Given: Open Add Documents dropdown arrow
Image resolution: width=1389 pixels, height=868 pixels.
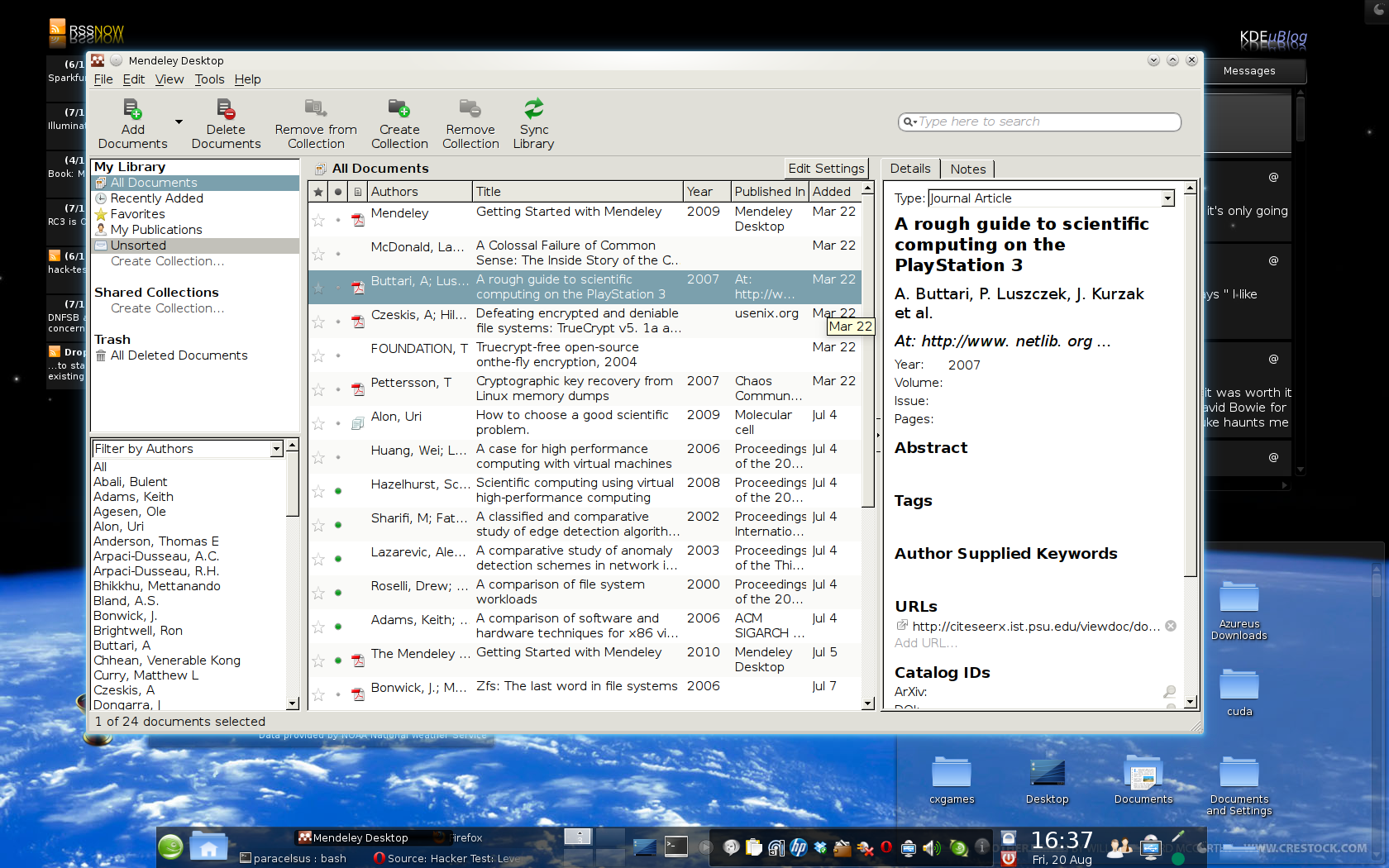Looking at the screenshot, I should coord(179,122).
